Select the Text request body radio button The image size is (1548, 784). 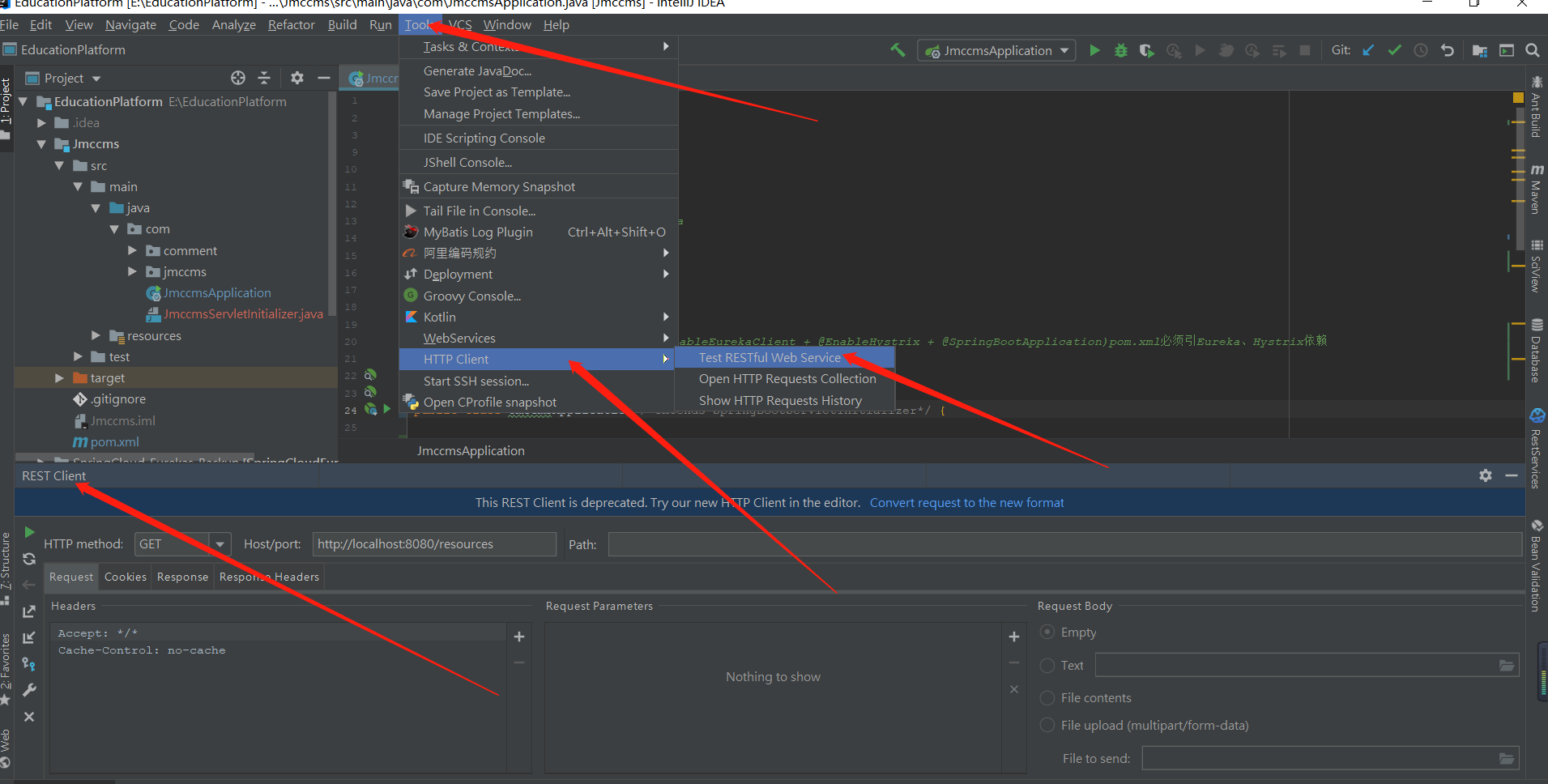pos(1047,665)
